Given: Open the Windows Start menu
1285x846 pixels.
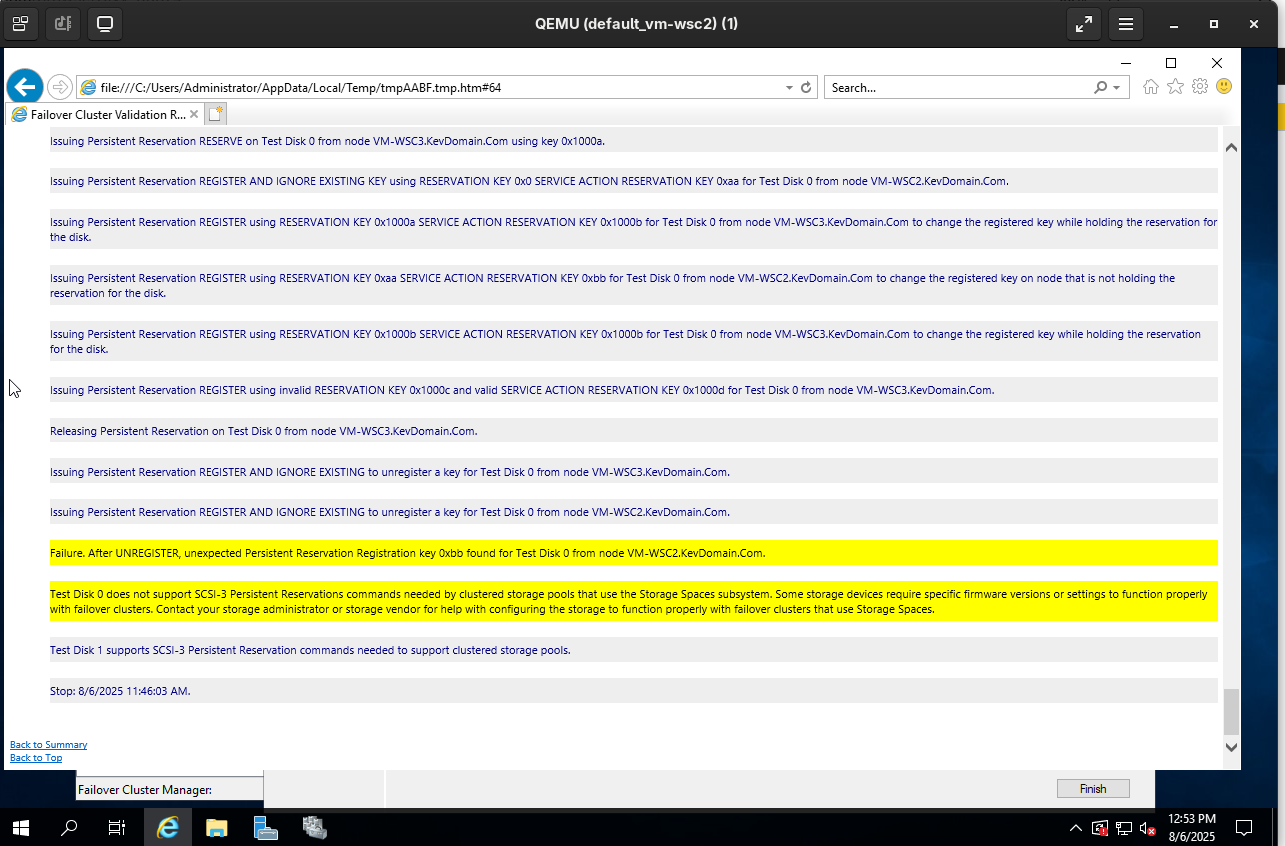Looking at the screenshot, I should pyautogui.click(x=20, y=828).
